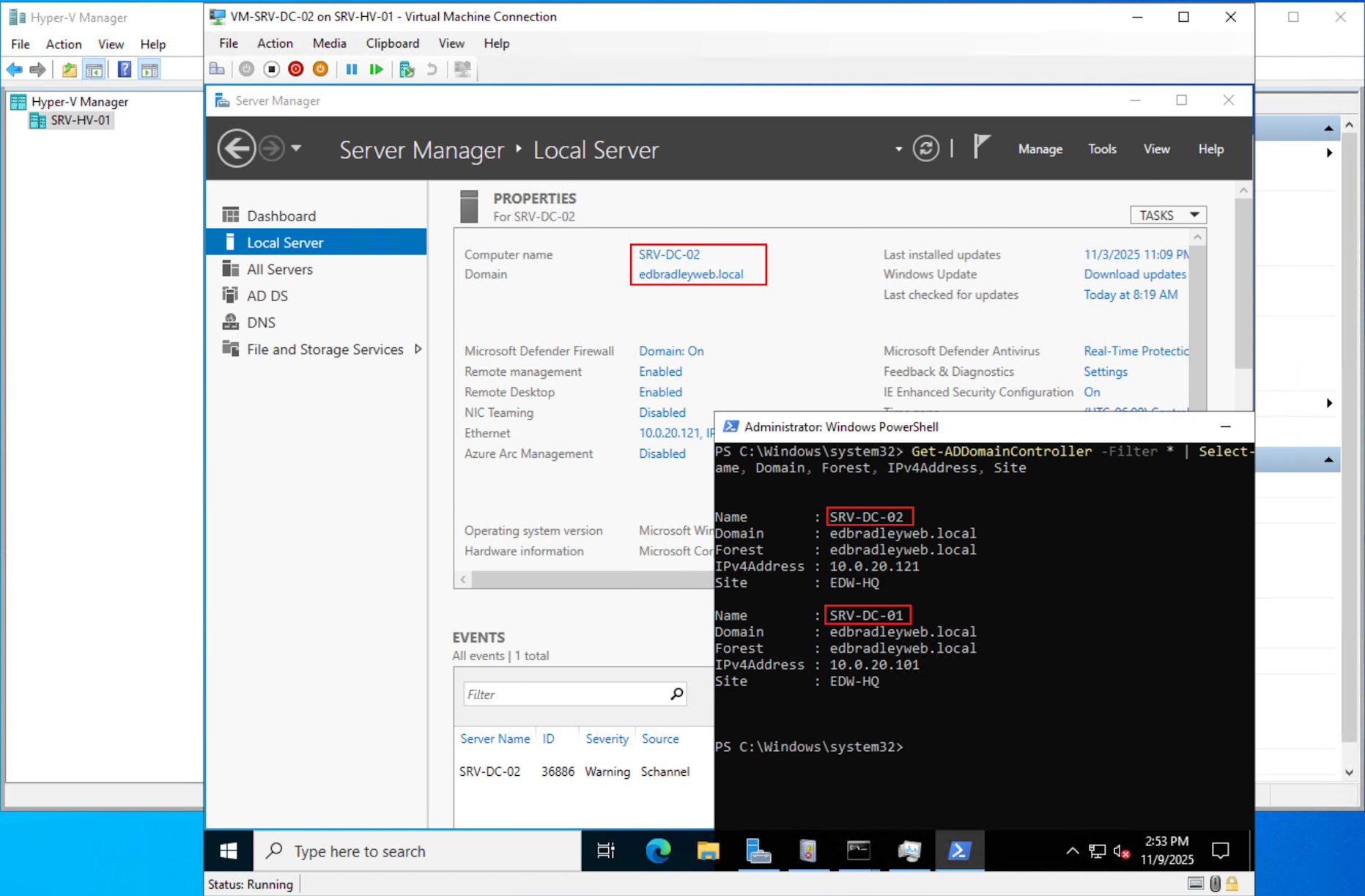Screen dimensions: 1365x896
Task: Click the Download updates link
Action: pyautogui.click(x=1134, y=274)
